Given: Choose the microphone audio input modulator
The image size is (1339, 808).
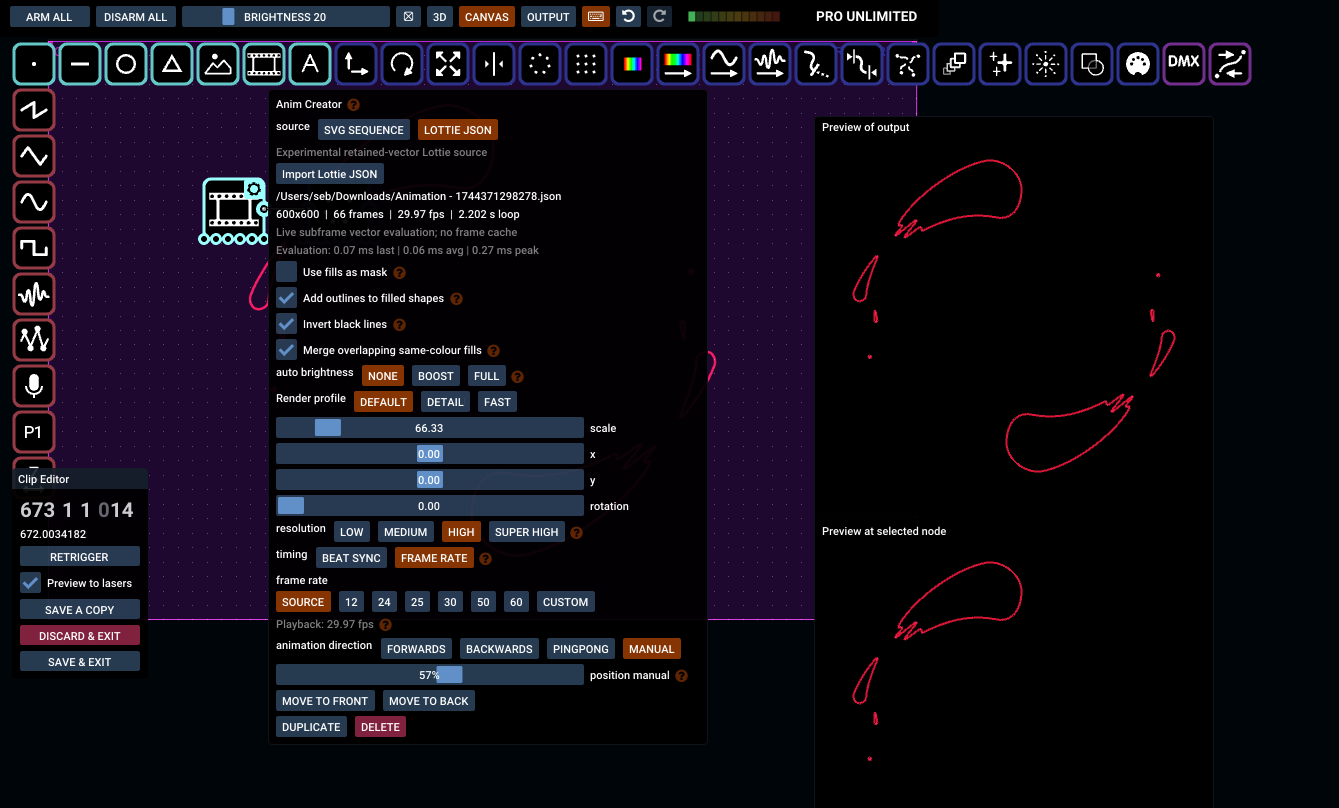Looking at the screenshot, I should (x=34, y=386).
